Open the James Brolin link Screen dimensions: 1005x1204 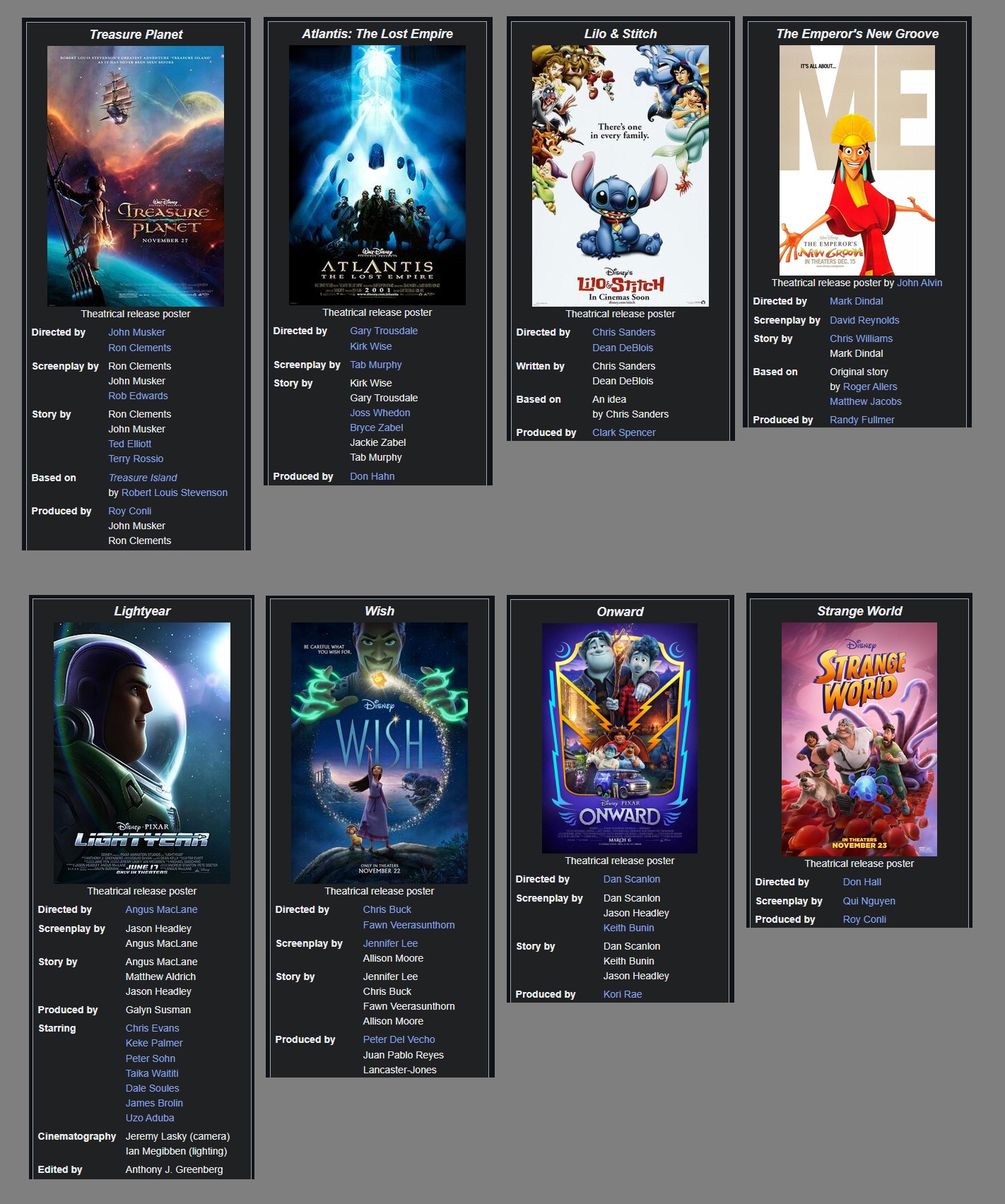pos(154,1103)
